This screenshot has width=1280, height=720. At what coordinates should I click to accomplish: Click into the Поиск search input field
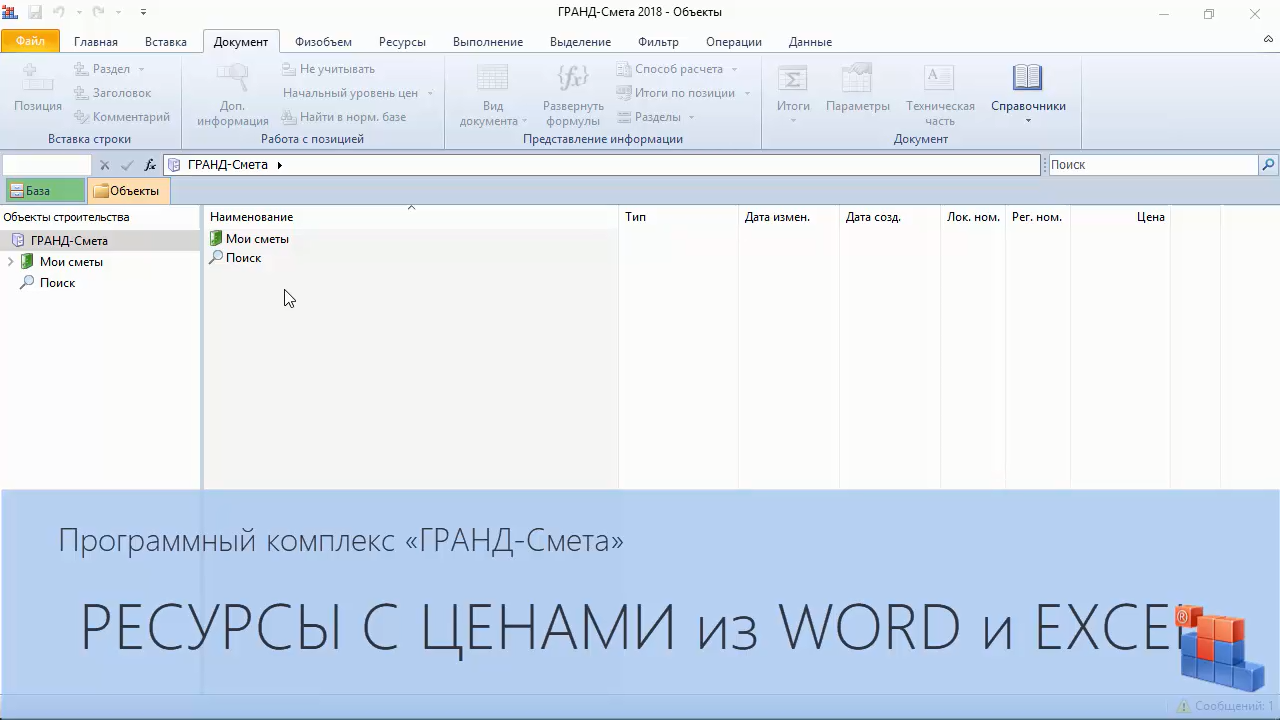(x=1153, y=165)
